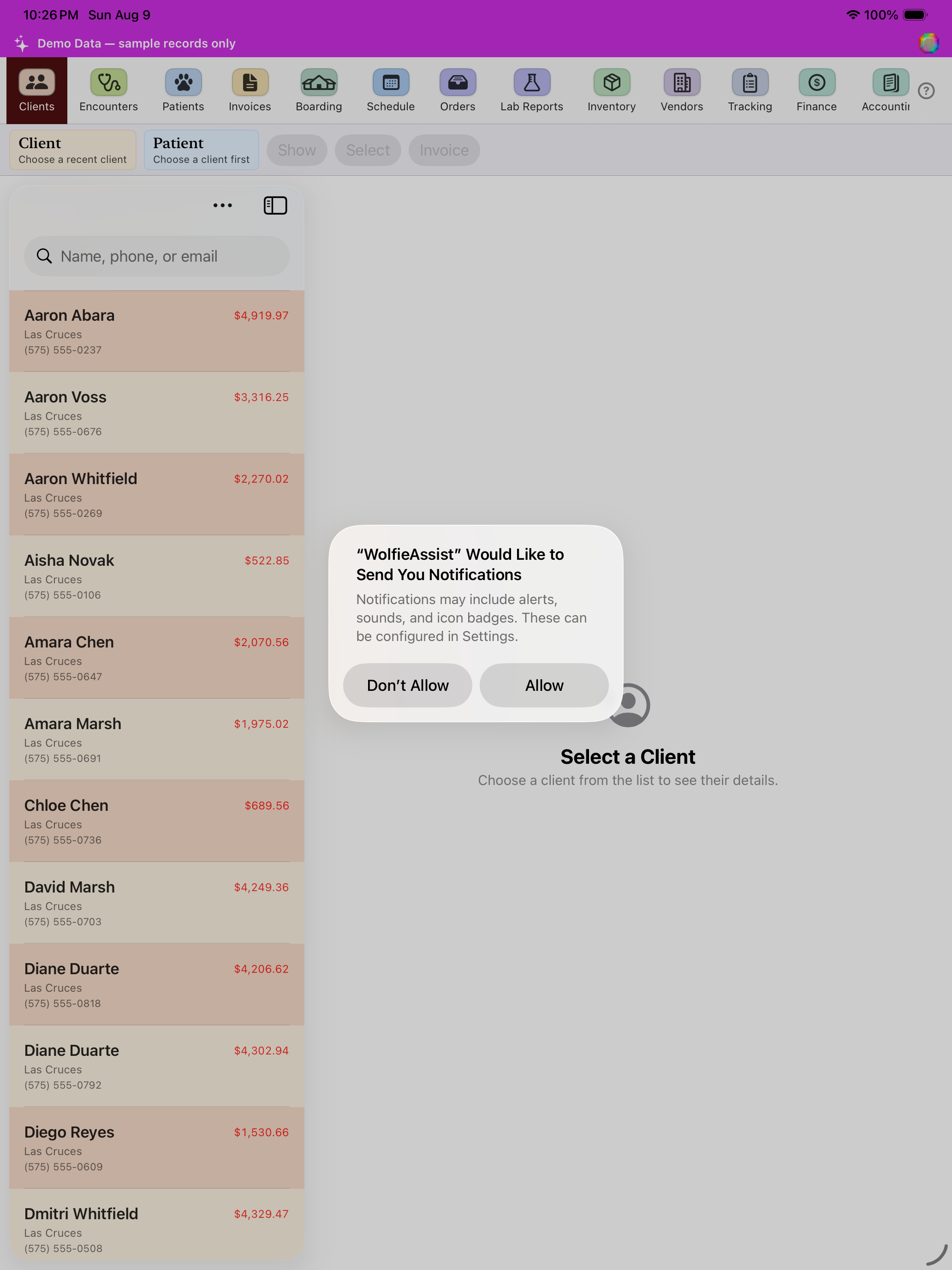Image resolution: width=952 pixels, height=1270 pixels.
Task: Open the three-dot more options menu
Action: pyautogui.click(x=223, y=205)
